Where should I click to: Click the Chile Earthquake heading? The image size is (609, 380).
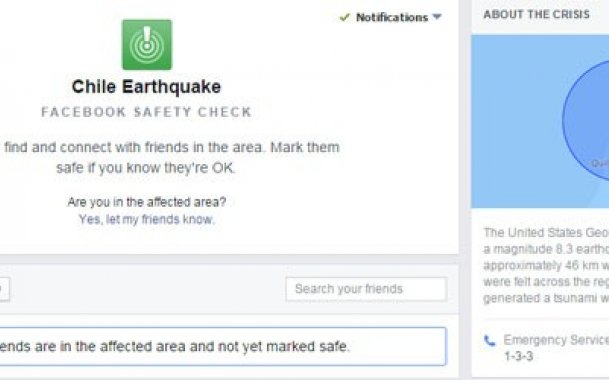click(x=146, y=87)
